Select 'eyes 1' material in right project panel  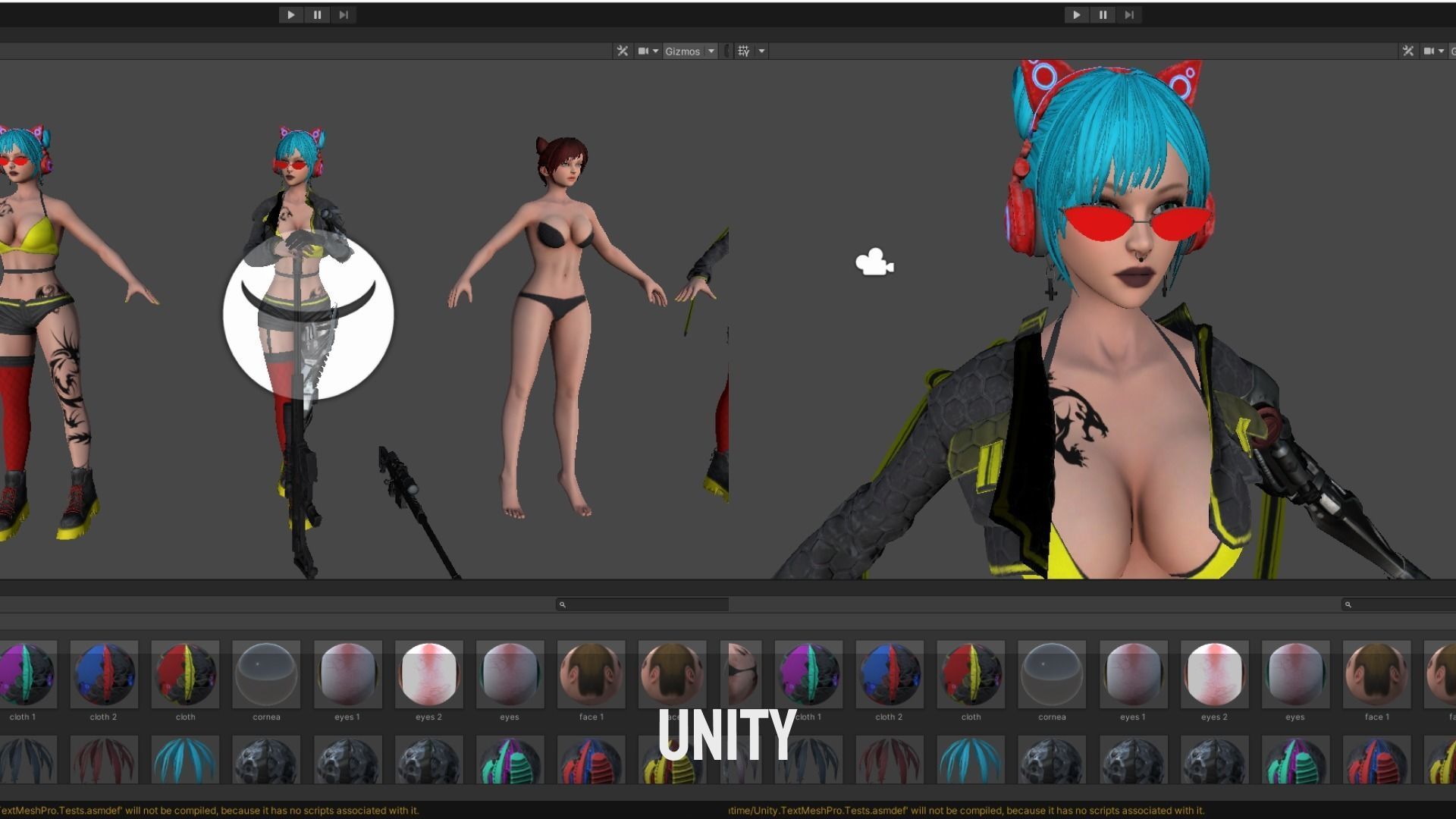coord(1133,674)
